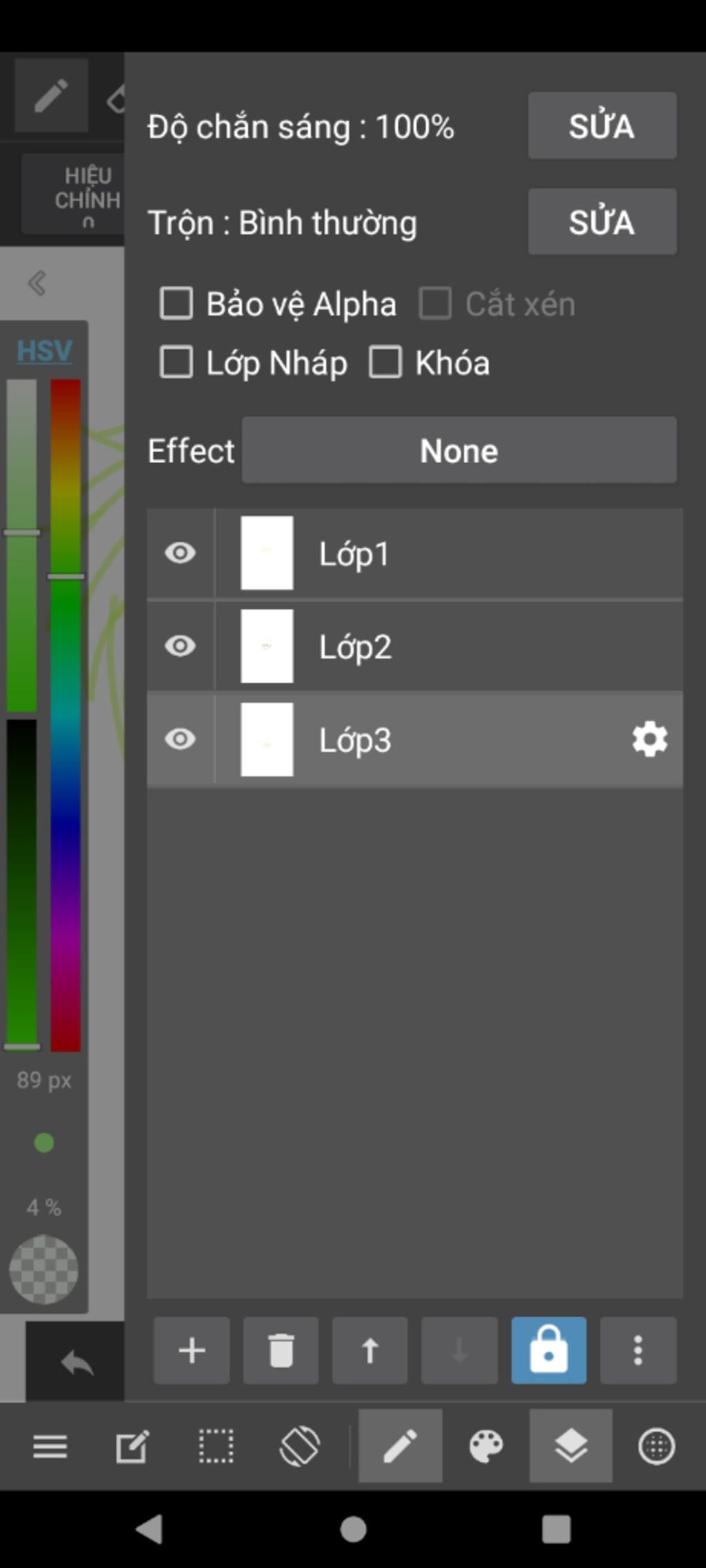Open Lớp3 layer settings gear
This screenshot has width=706, height=1568.
649,740
